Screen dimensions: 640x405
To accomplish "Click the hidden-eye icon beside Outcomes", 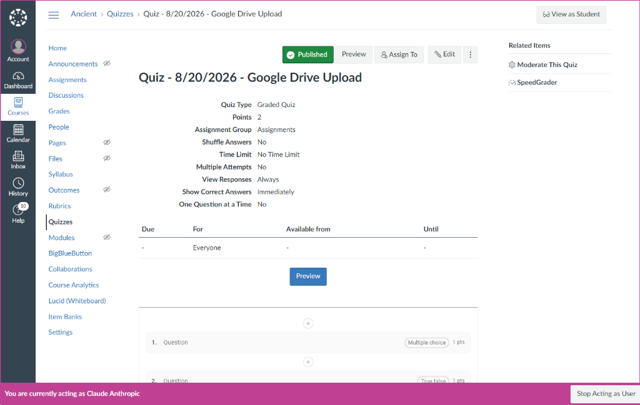I will [x=107, y=189].
